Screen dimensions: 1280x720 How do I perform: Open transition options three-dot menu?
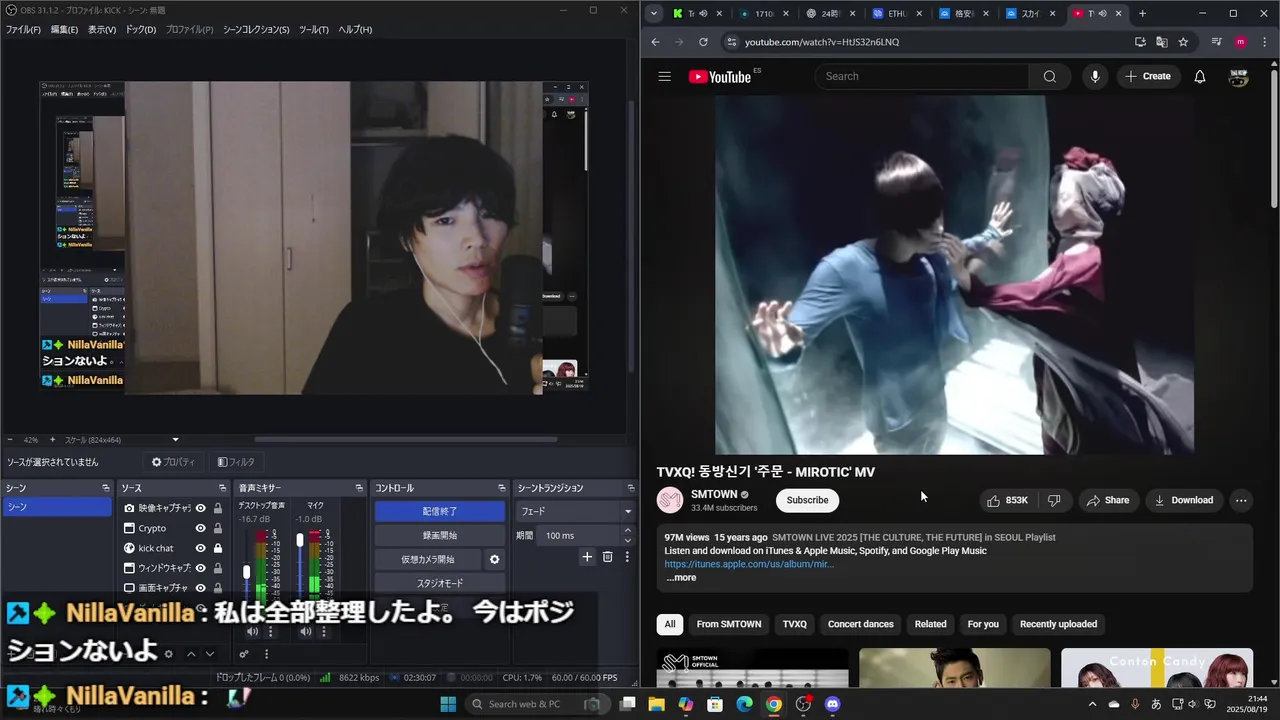pos(627,557)
